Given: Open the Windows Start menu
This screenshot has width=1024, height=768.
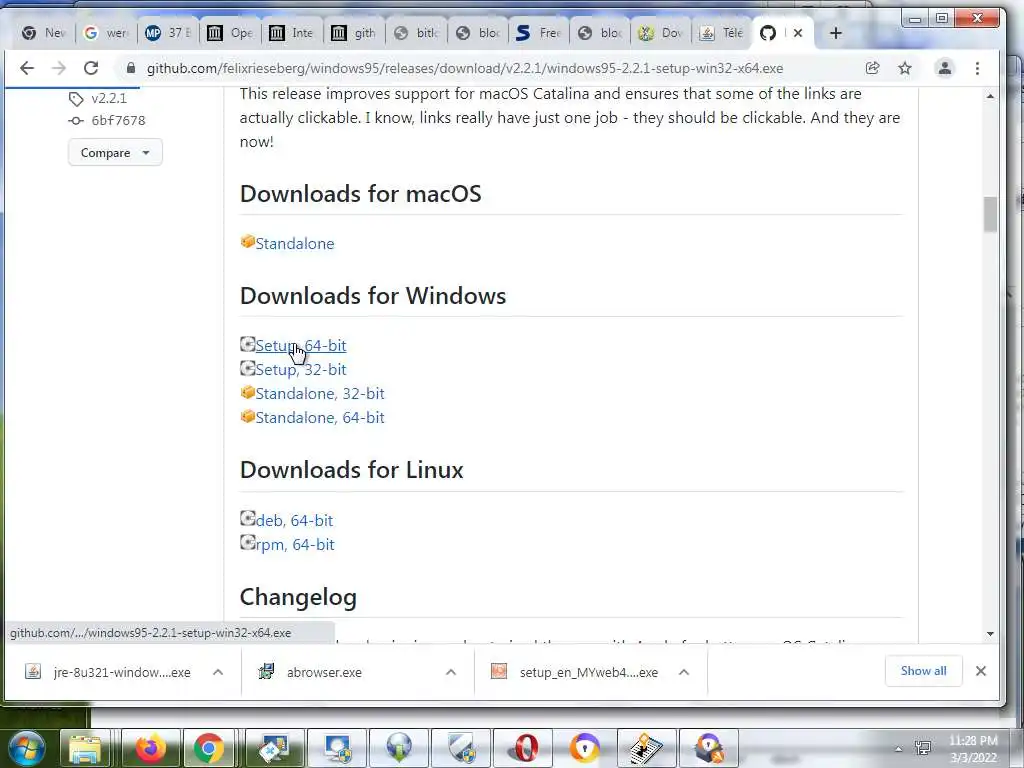Looking at the screenshot, I should 26,748.
